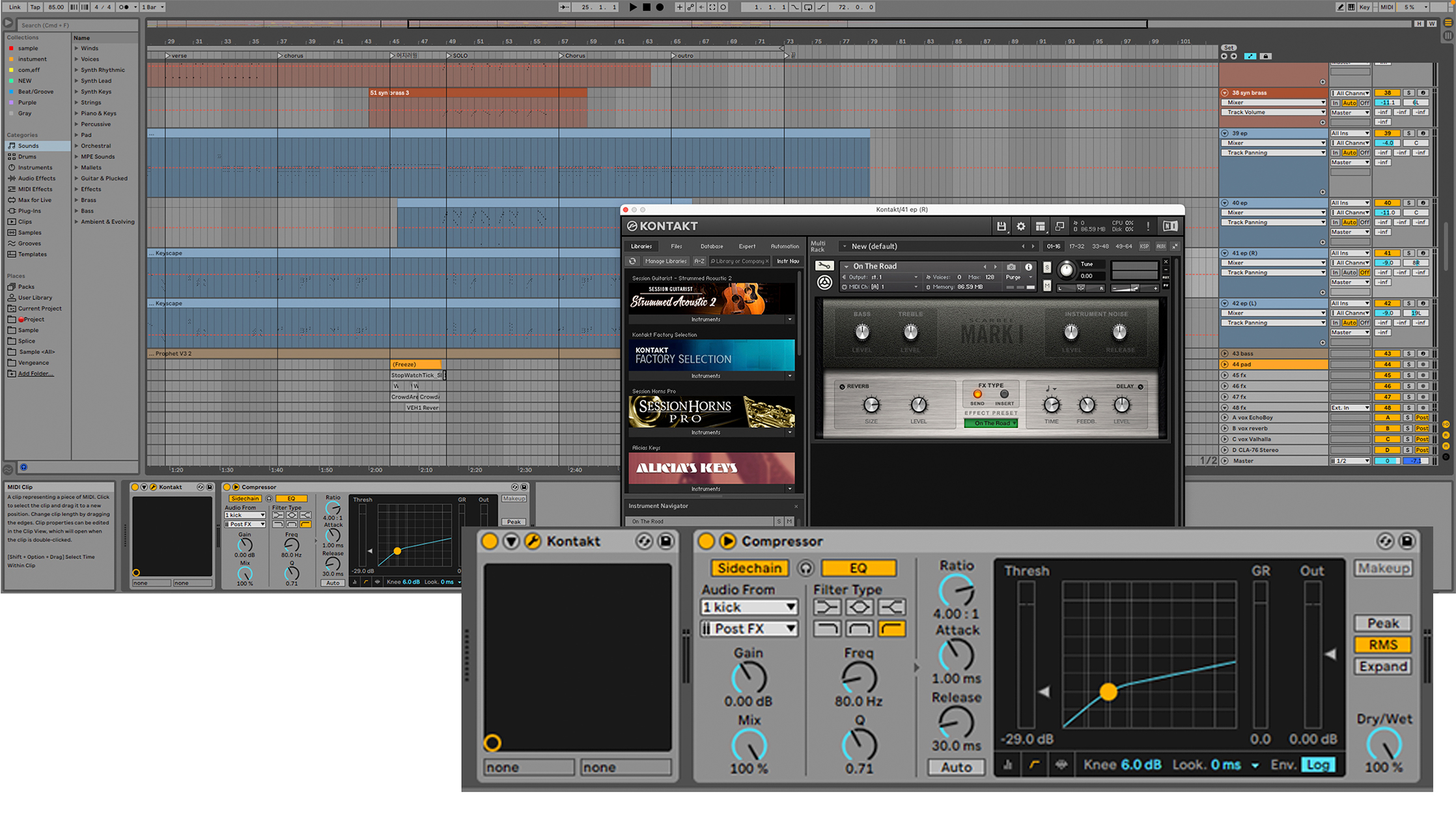Switch to Kontakt Files tab

tap(677, 246)
